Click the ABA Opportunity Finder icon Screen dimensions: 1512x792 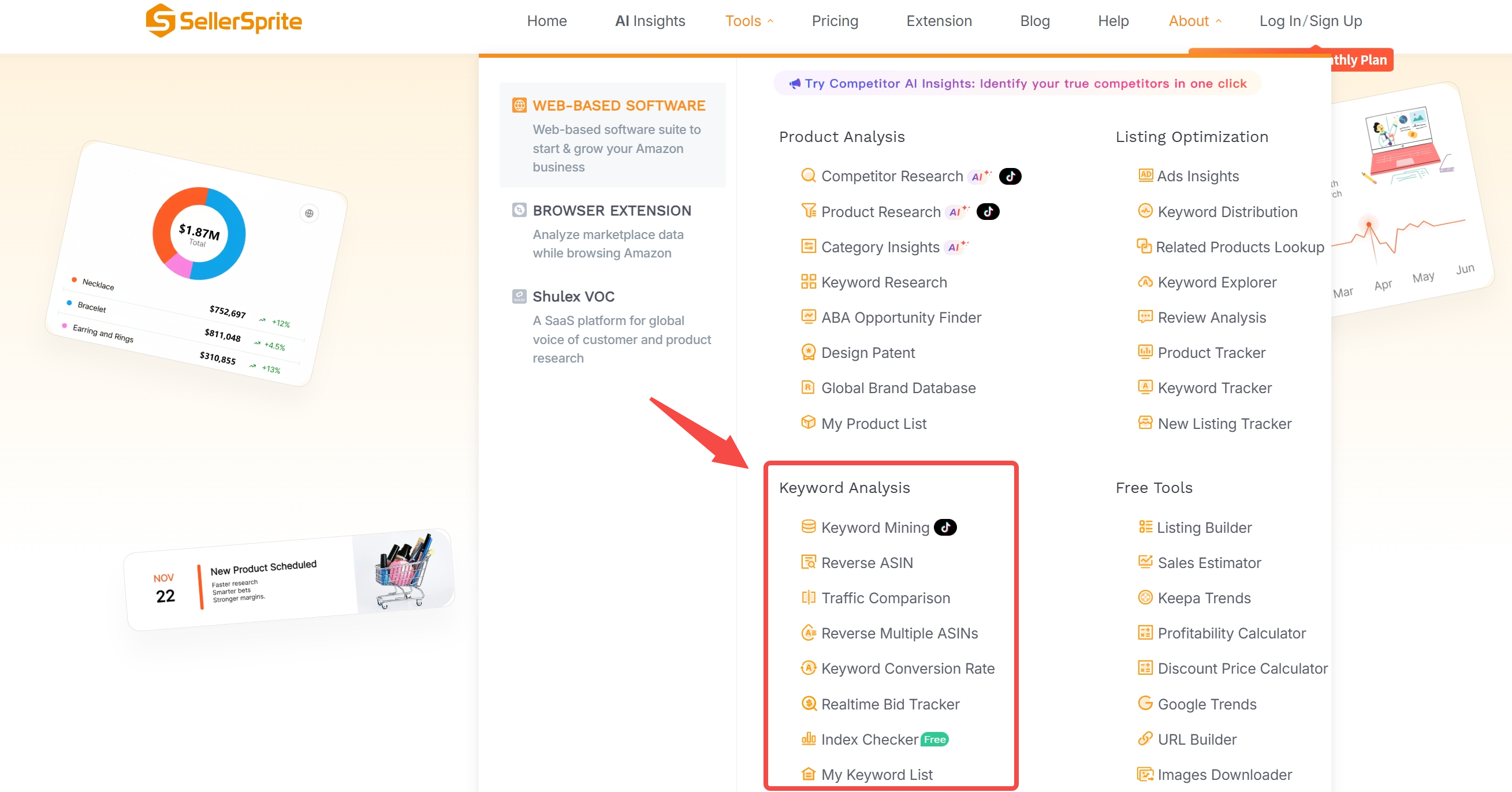(808, 317)
